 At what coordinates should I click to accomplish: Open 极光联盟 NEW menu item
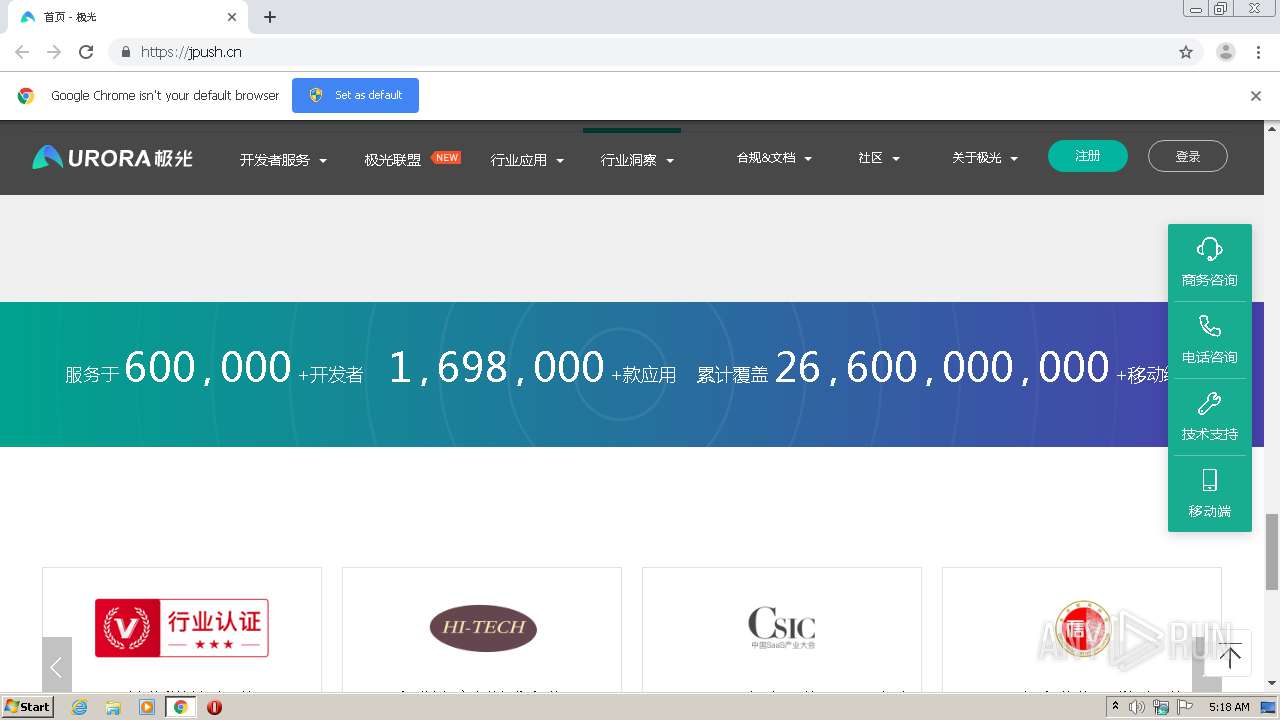tap(412, 159)
